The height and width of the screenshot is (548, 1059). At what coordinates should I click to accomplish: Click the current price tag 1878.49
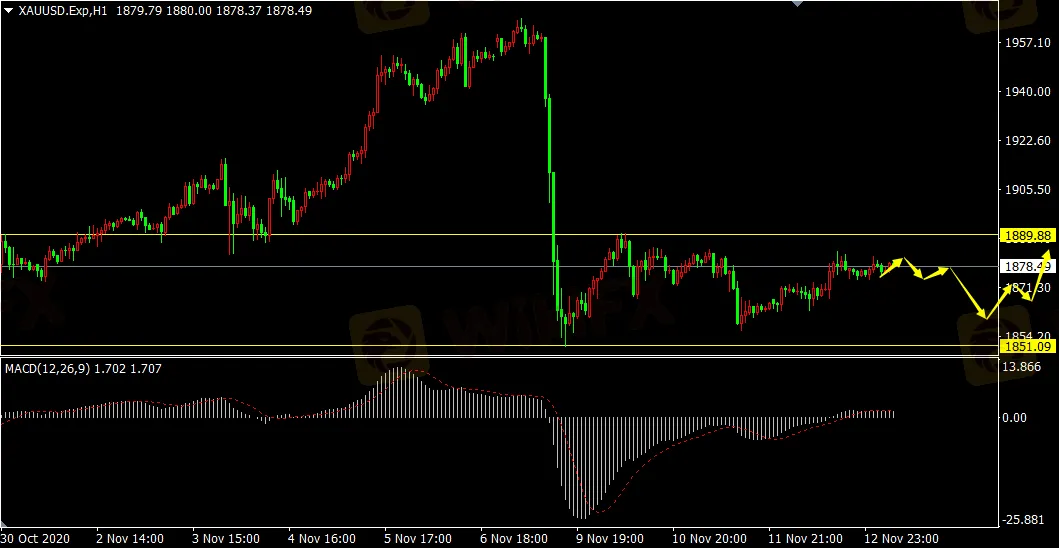point(1029,266)
